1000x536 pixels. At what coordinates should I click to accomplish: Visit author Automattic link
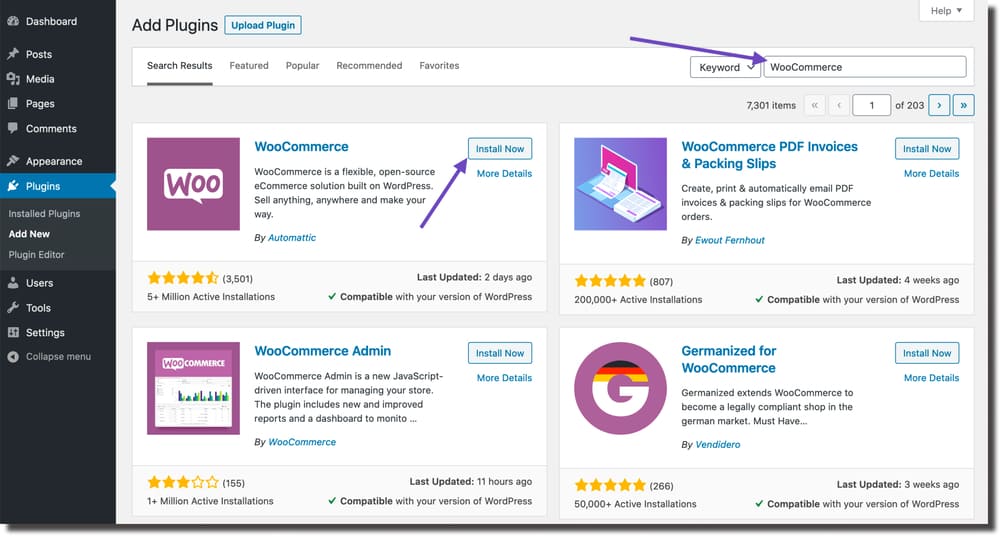click(x=291, y=237)
